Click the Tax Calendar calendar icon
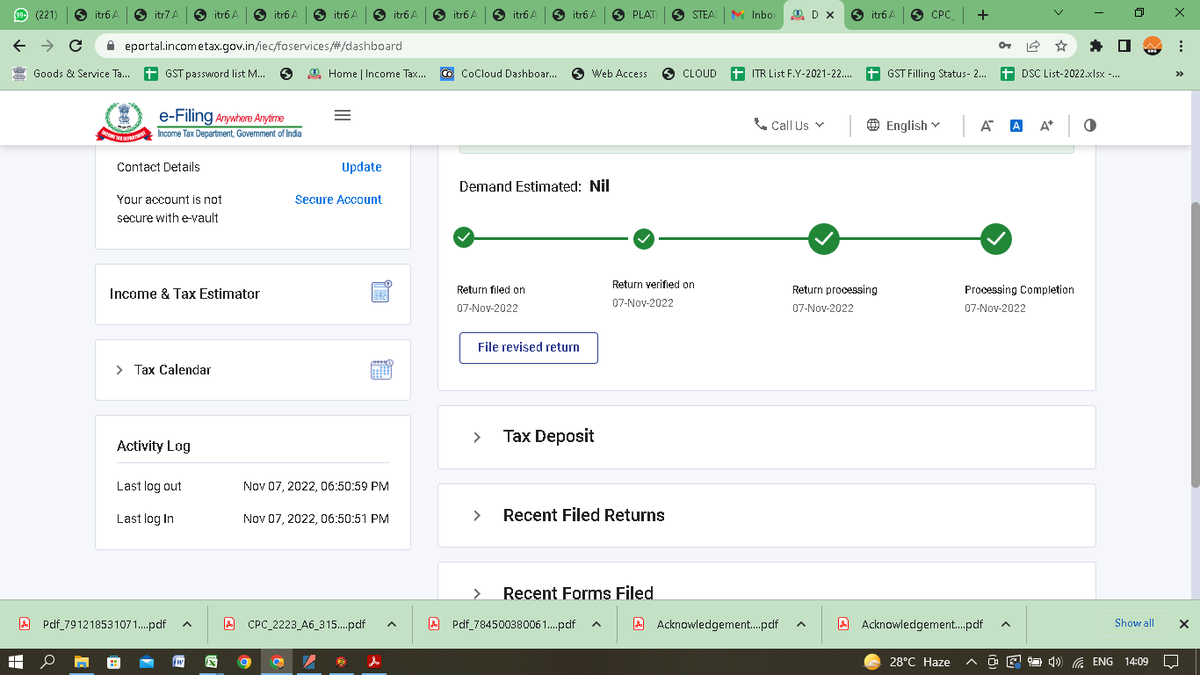The height and width of the screenshot is (675, 1200). pos(382,369)
